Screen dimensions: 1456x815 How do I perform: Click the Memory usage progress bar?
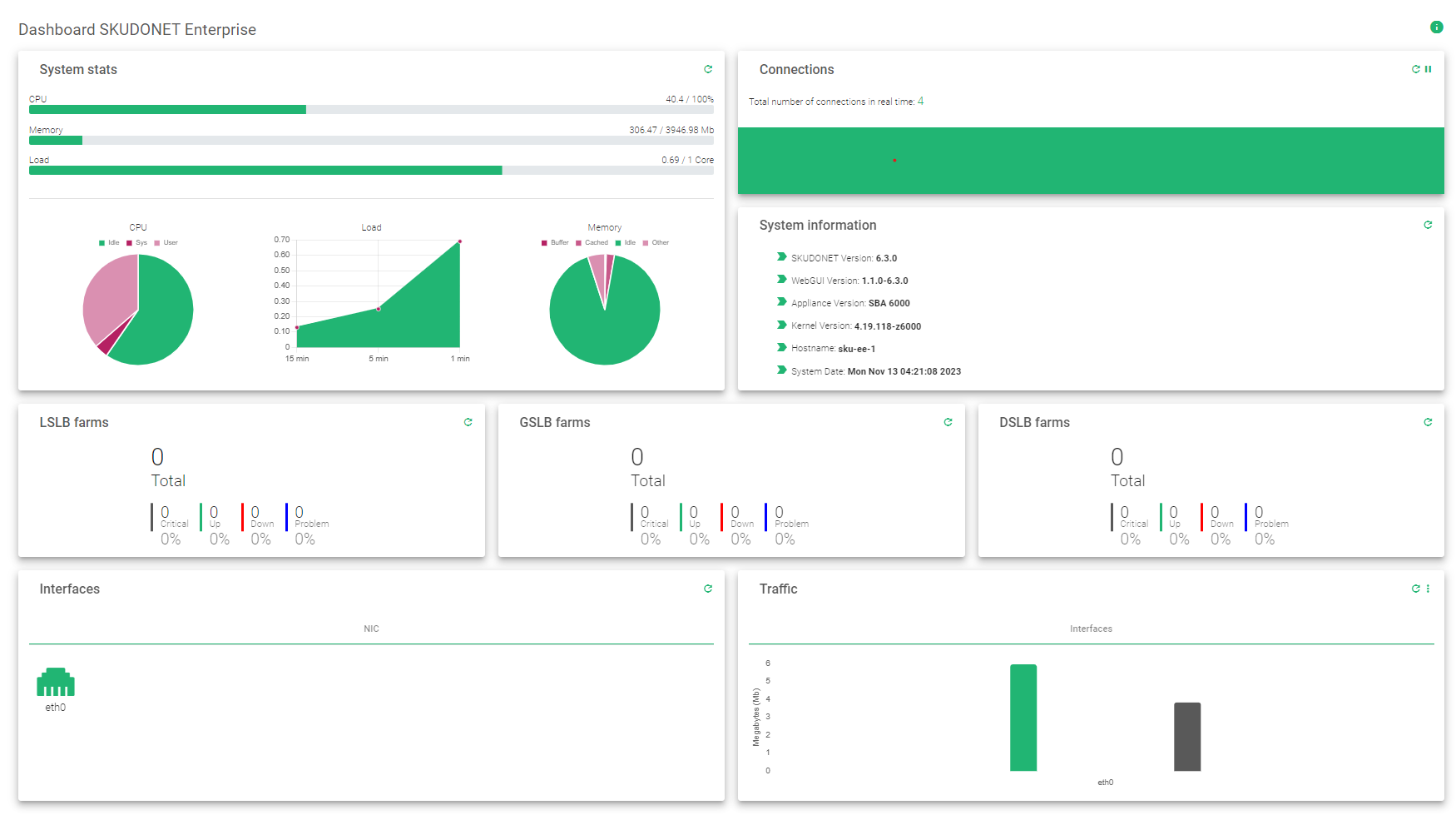click(x=371, y=140)
